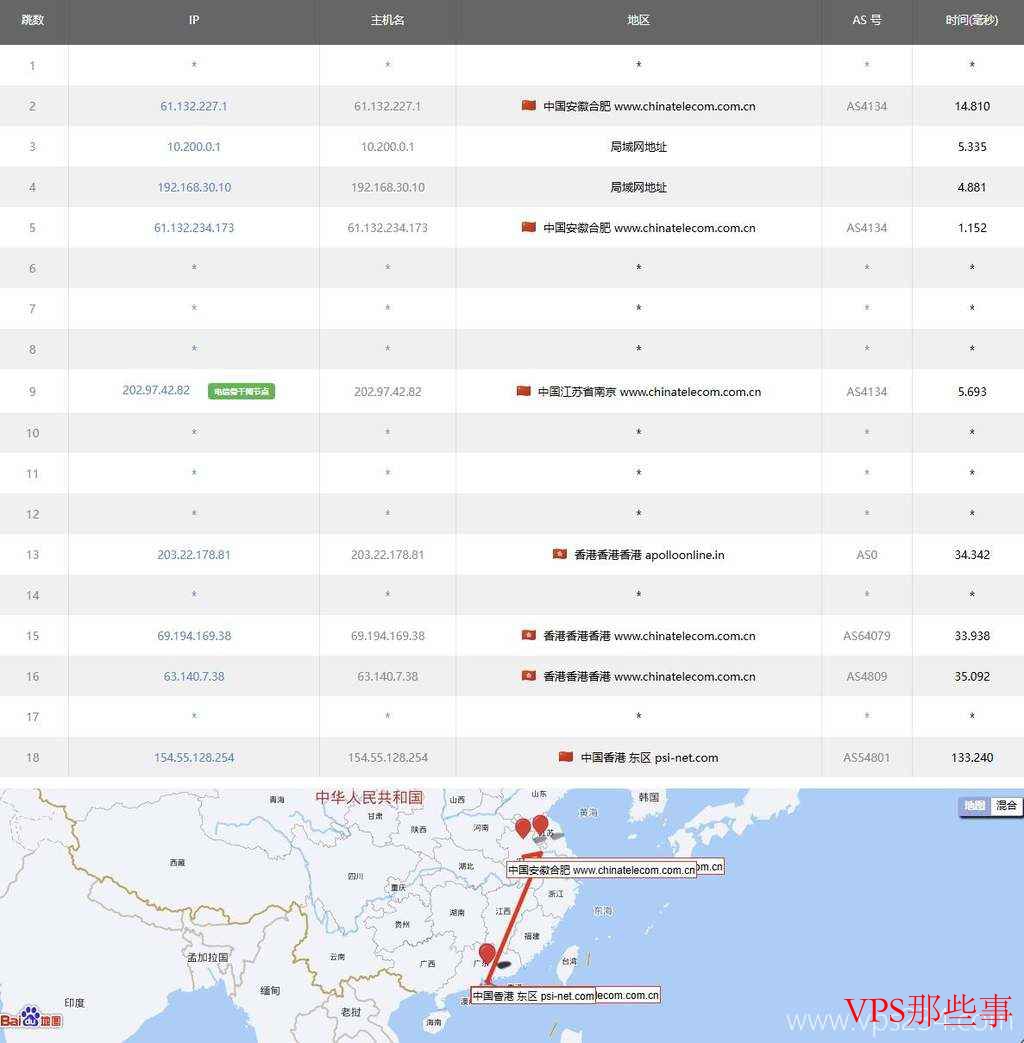Click hostname cell 203.22.178.81
This screenshot has width=1024, height=1043.
click(387, 555)
